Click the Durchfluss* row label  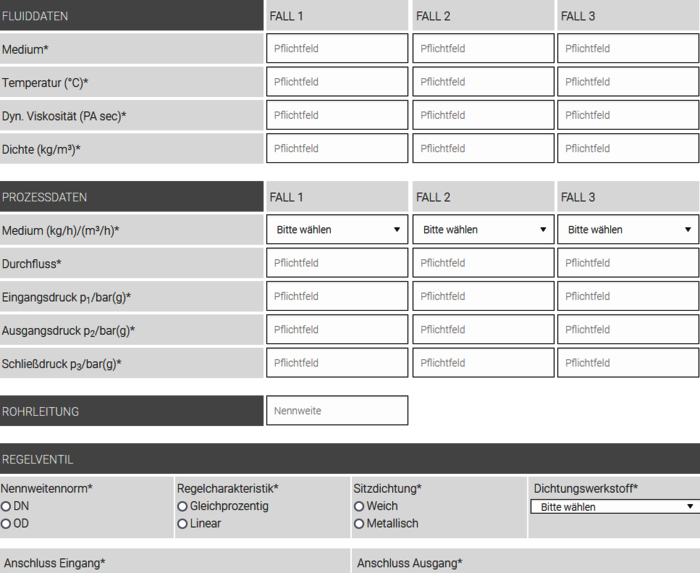click(31, 264)
